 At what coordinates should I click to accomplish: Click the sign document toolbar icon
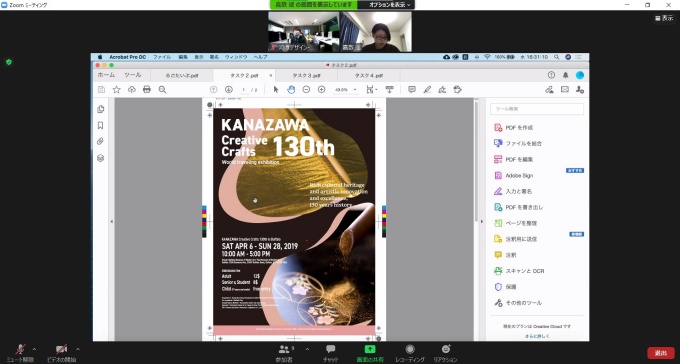click(442, 89)
